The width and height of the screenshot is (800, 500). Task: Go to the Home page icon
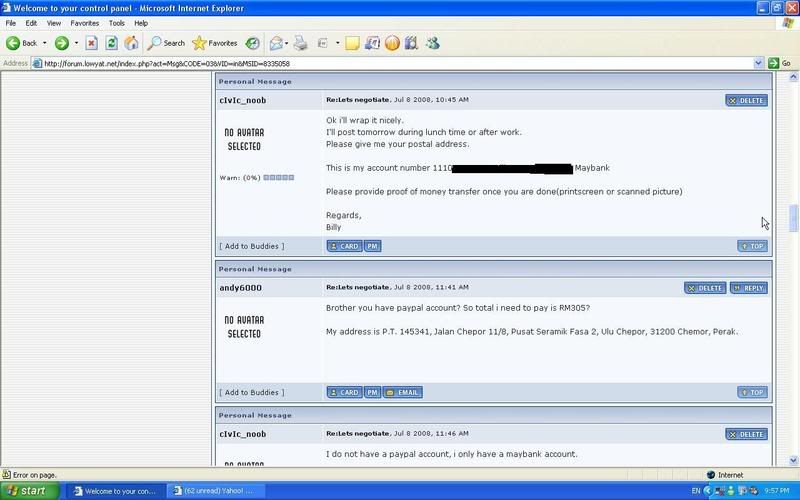click(x=131, y=43)
